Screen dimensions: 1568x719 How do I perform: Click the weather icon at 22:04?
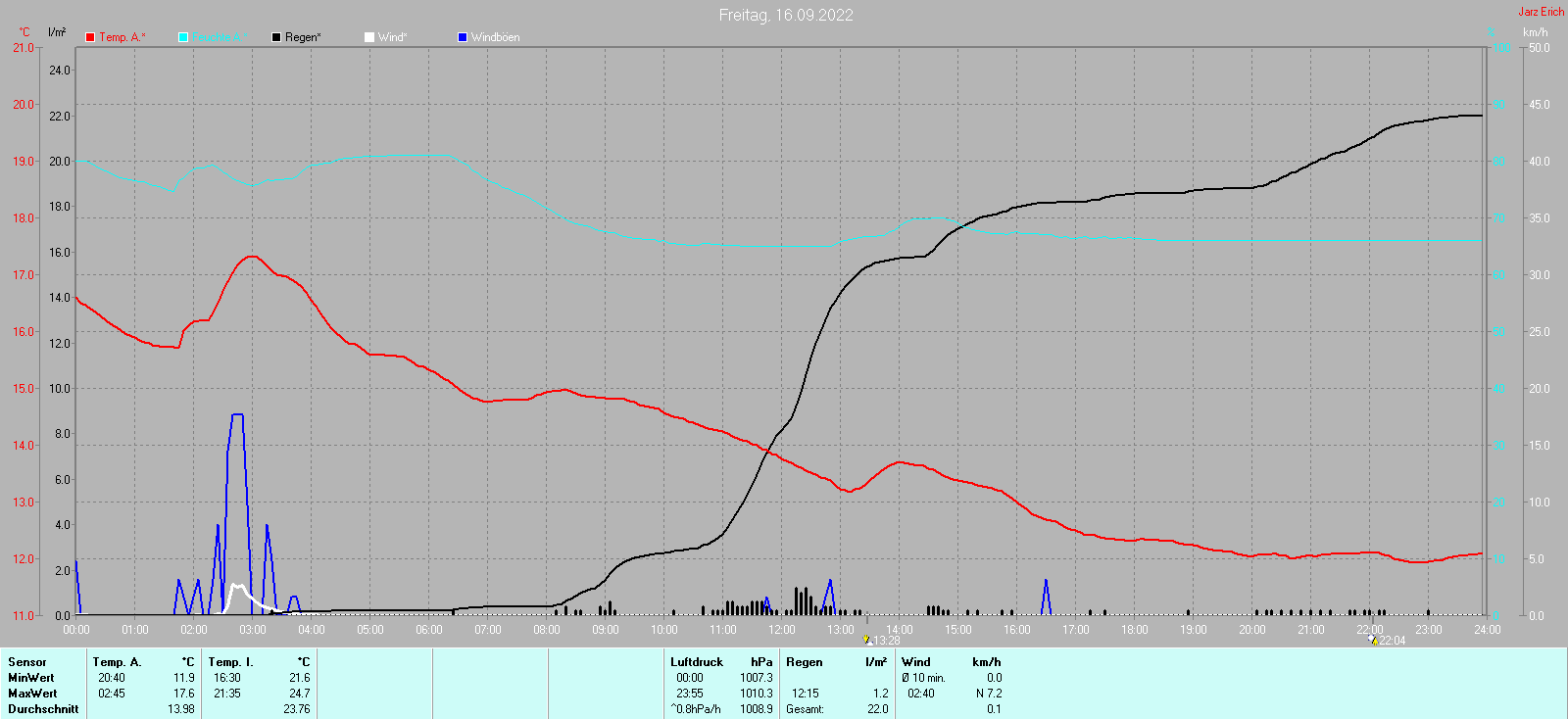(1373, 640)
